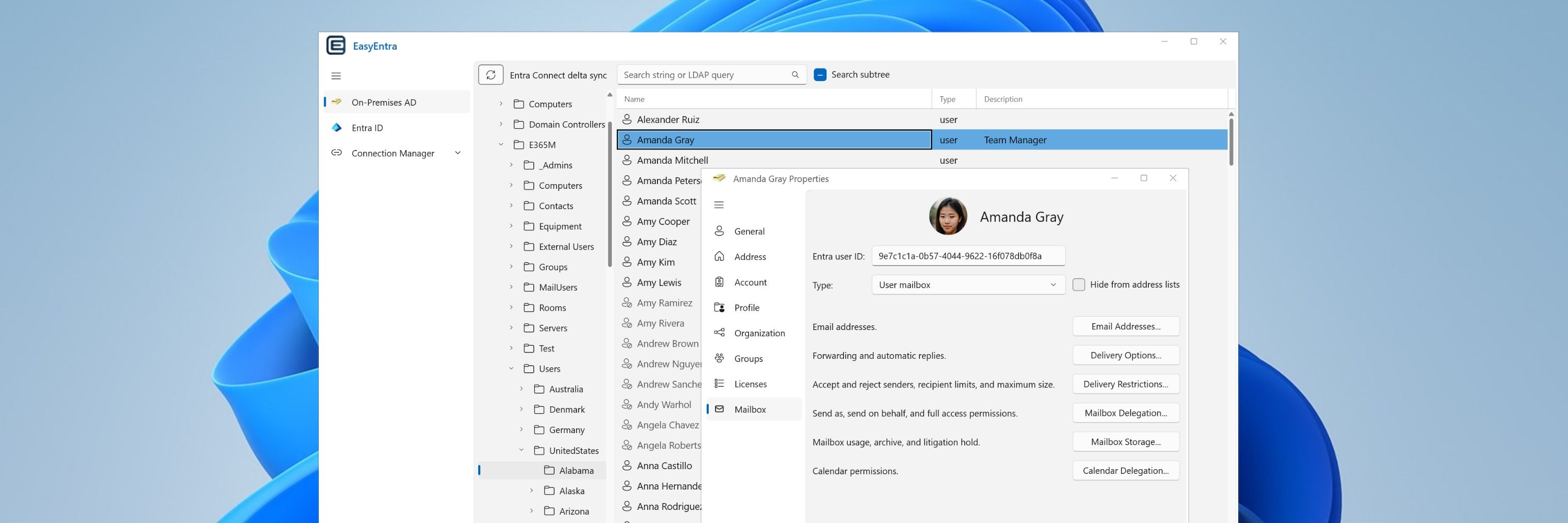Sort by the Name column header
Image resolution: width=1568 pixels, height=523 pixels.
pos(774,99)
